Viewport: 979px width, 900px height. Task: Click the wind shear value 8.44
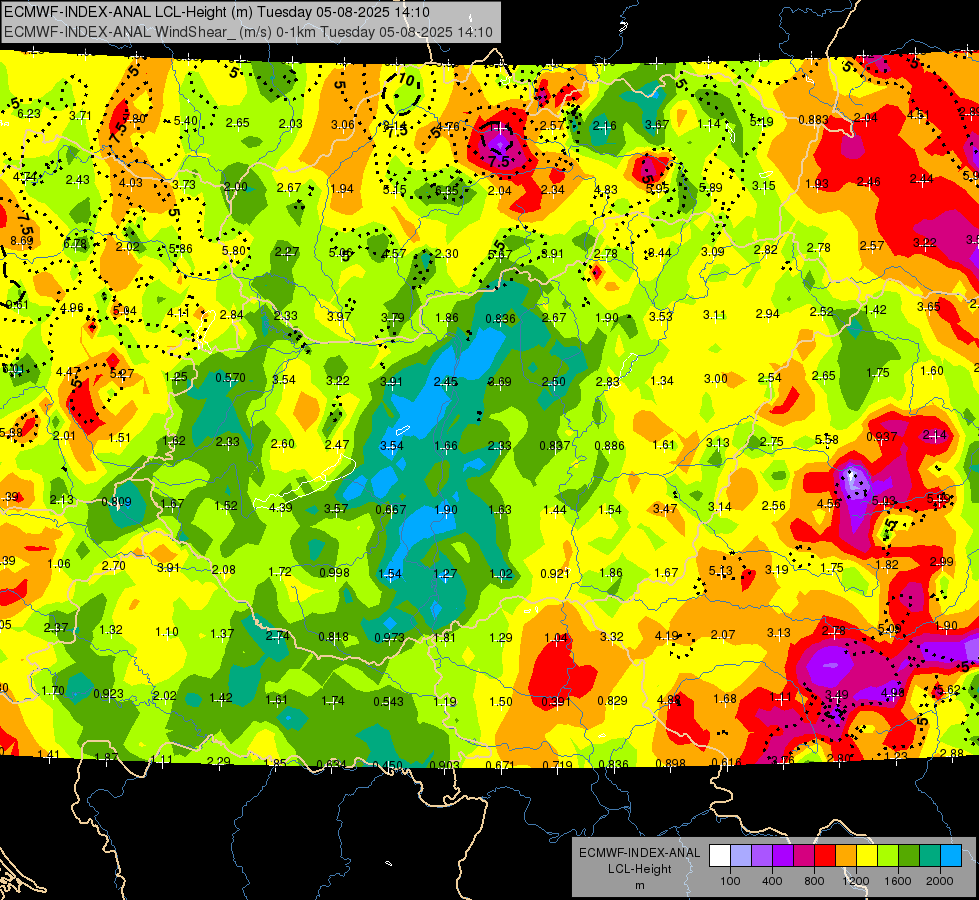660,252
